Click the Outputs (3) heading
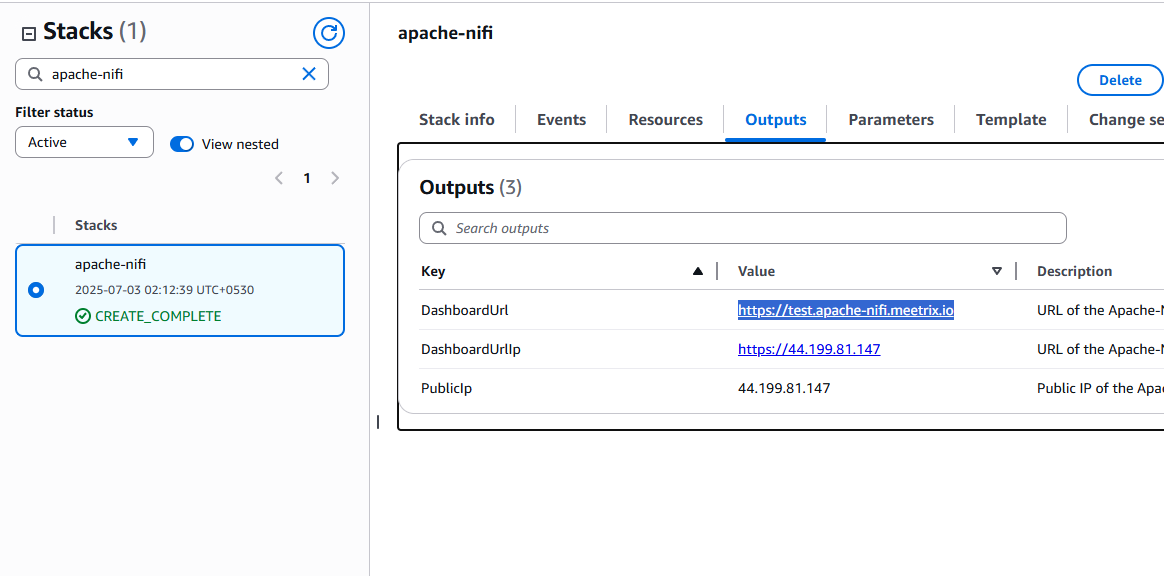Screen dimensions: 1164x576 pos(471,188)
